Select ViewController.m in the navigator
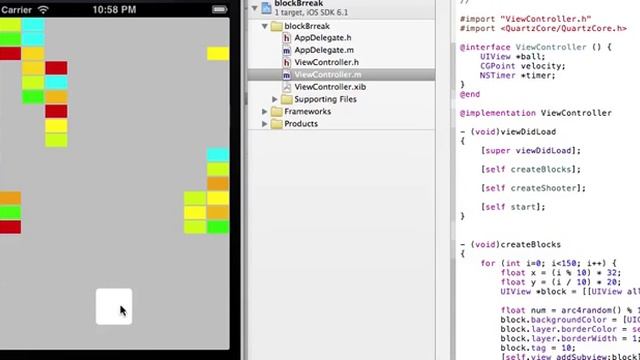This screenshot has height=360, width=640. point(328,75)
